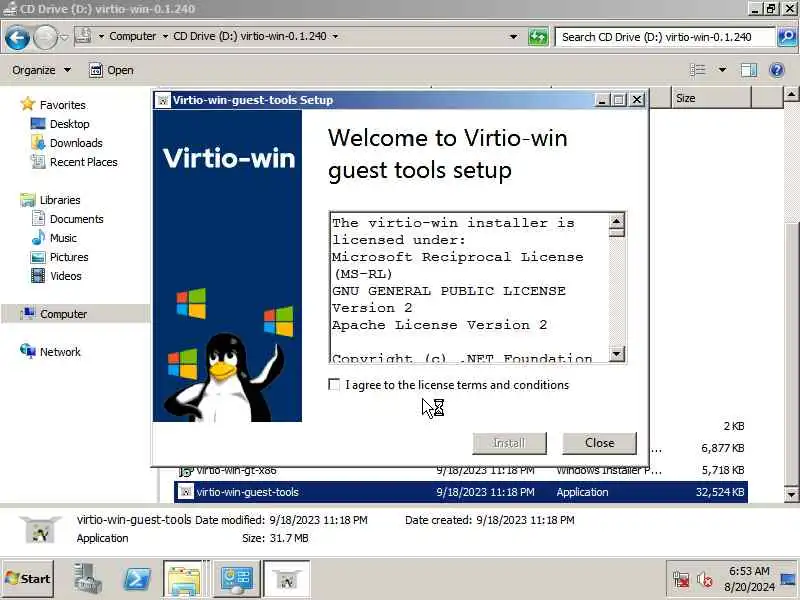
Task: Open Explorer help icon
Action: coord(777,70)
